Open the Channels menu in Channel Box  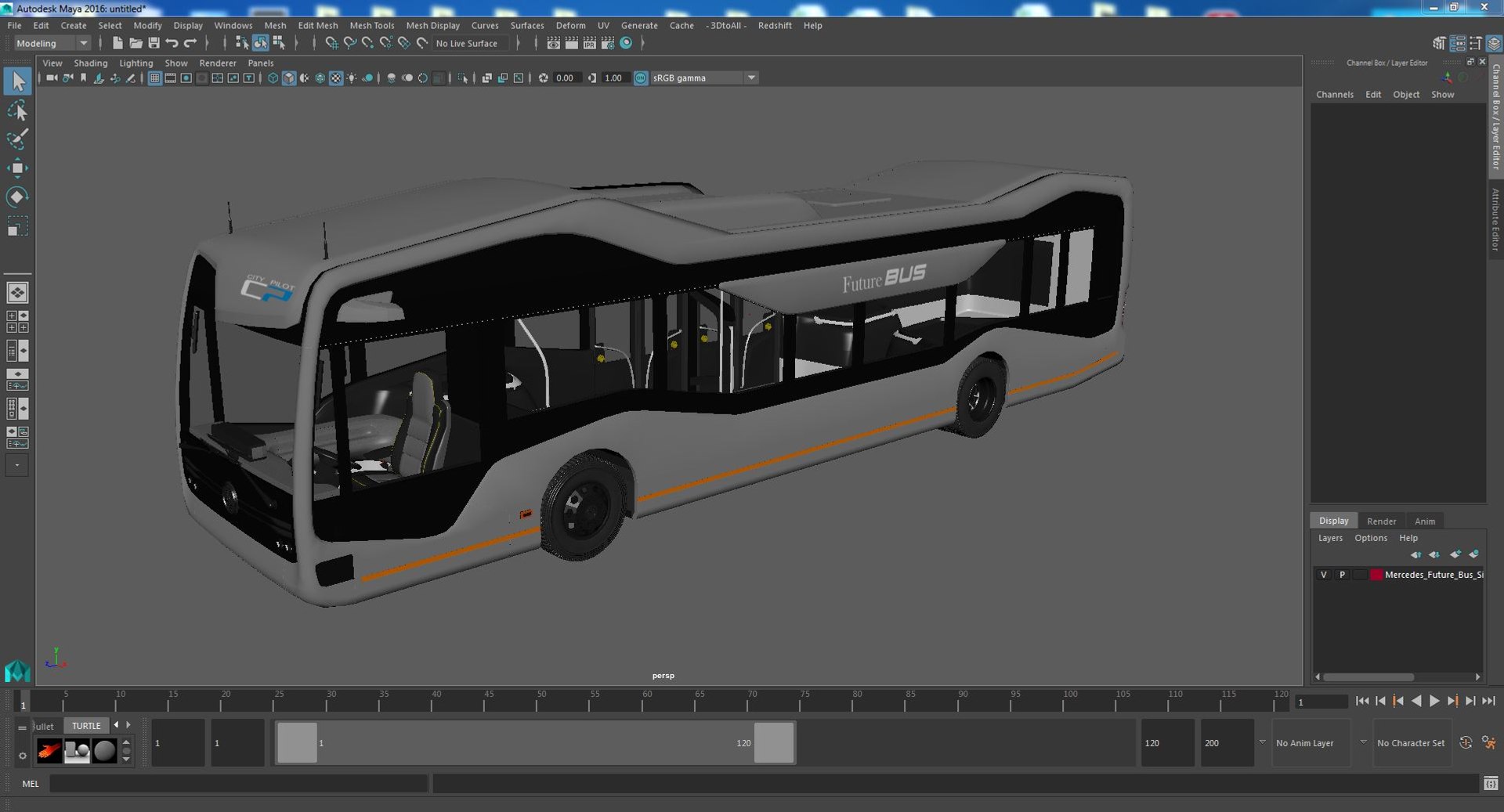[1335, 95]
